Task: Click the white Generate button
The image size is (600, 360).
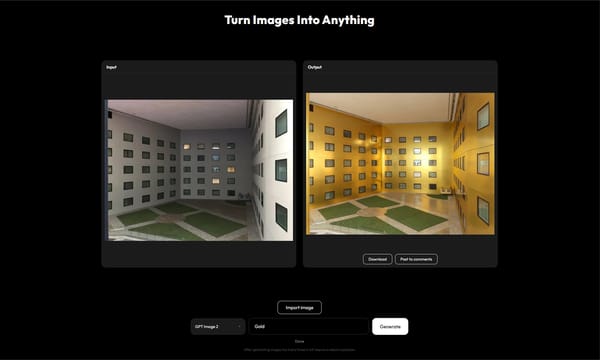Action: pos(390,327)
